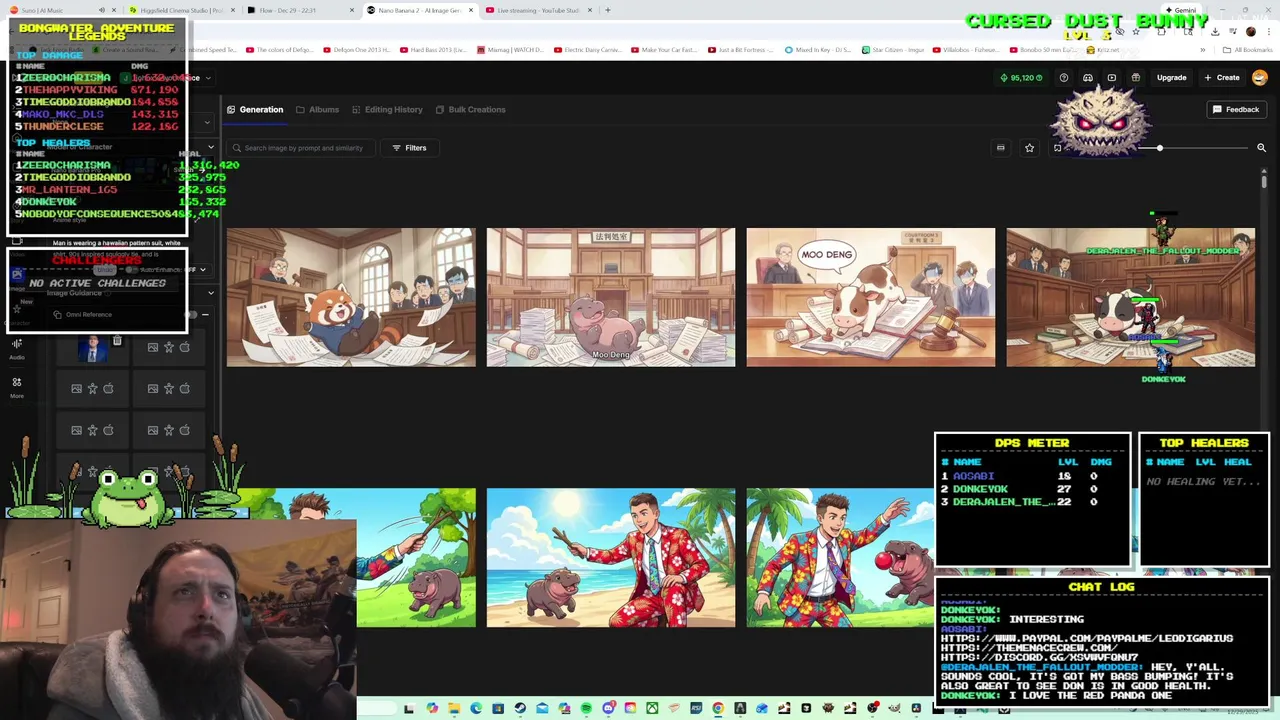Viewport: 1280px width, 720px height.
Task: Open cow with MOO DENG speech bubble image
Action: click(871, 297)
